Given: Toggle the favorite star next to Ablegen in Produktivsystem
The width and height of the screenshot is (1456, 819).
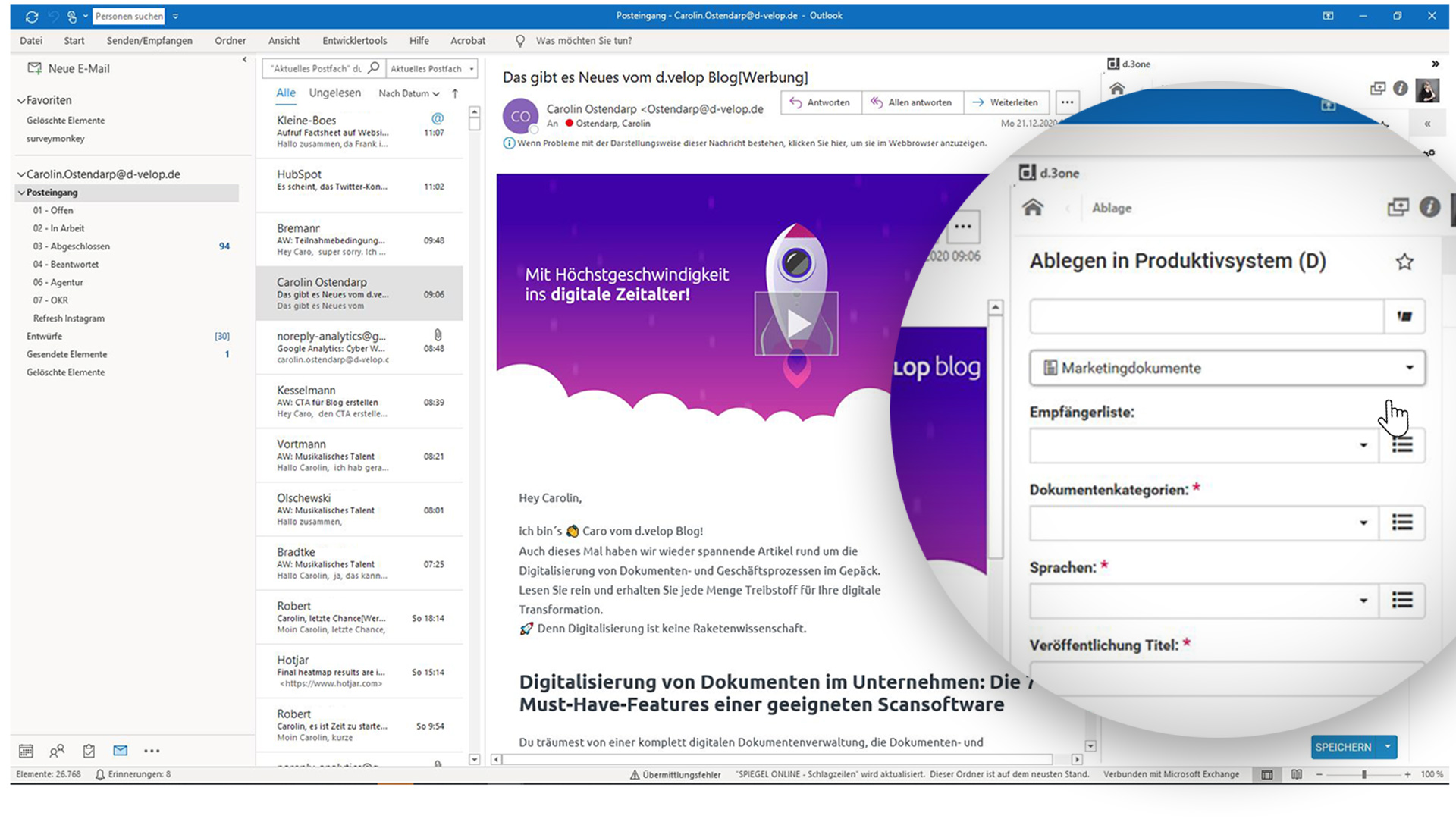Looking at the screenshot, I should [x=1404, y=262].
